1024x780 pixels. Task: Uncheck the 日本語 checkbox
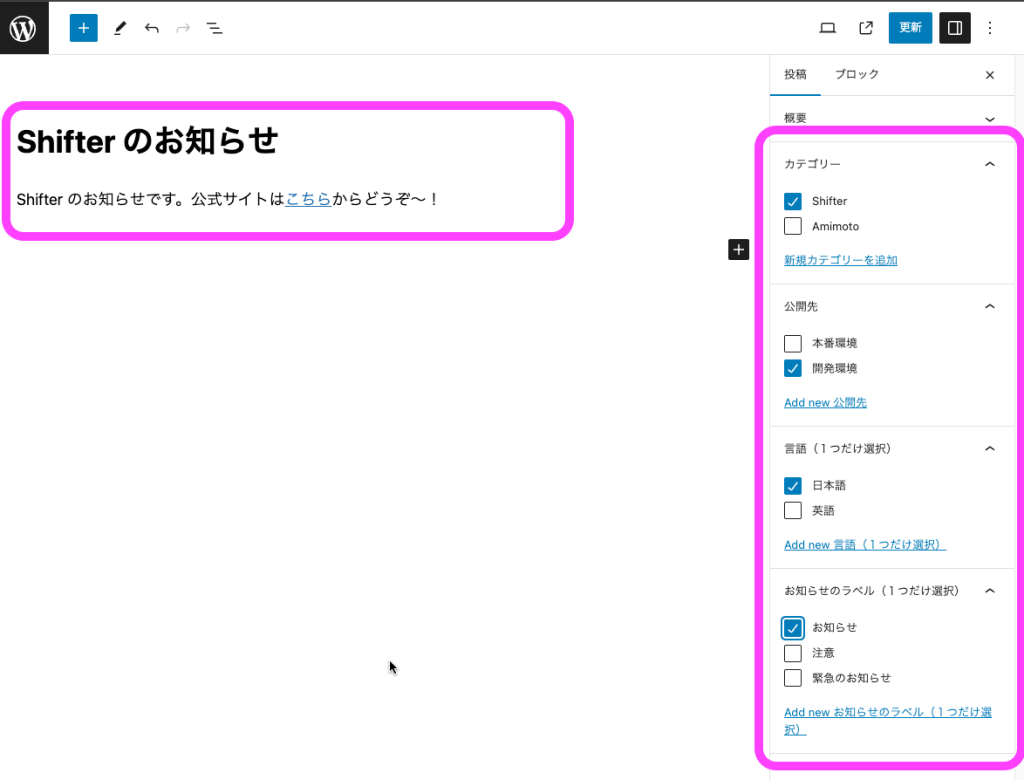[x=793, y=486]
